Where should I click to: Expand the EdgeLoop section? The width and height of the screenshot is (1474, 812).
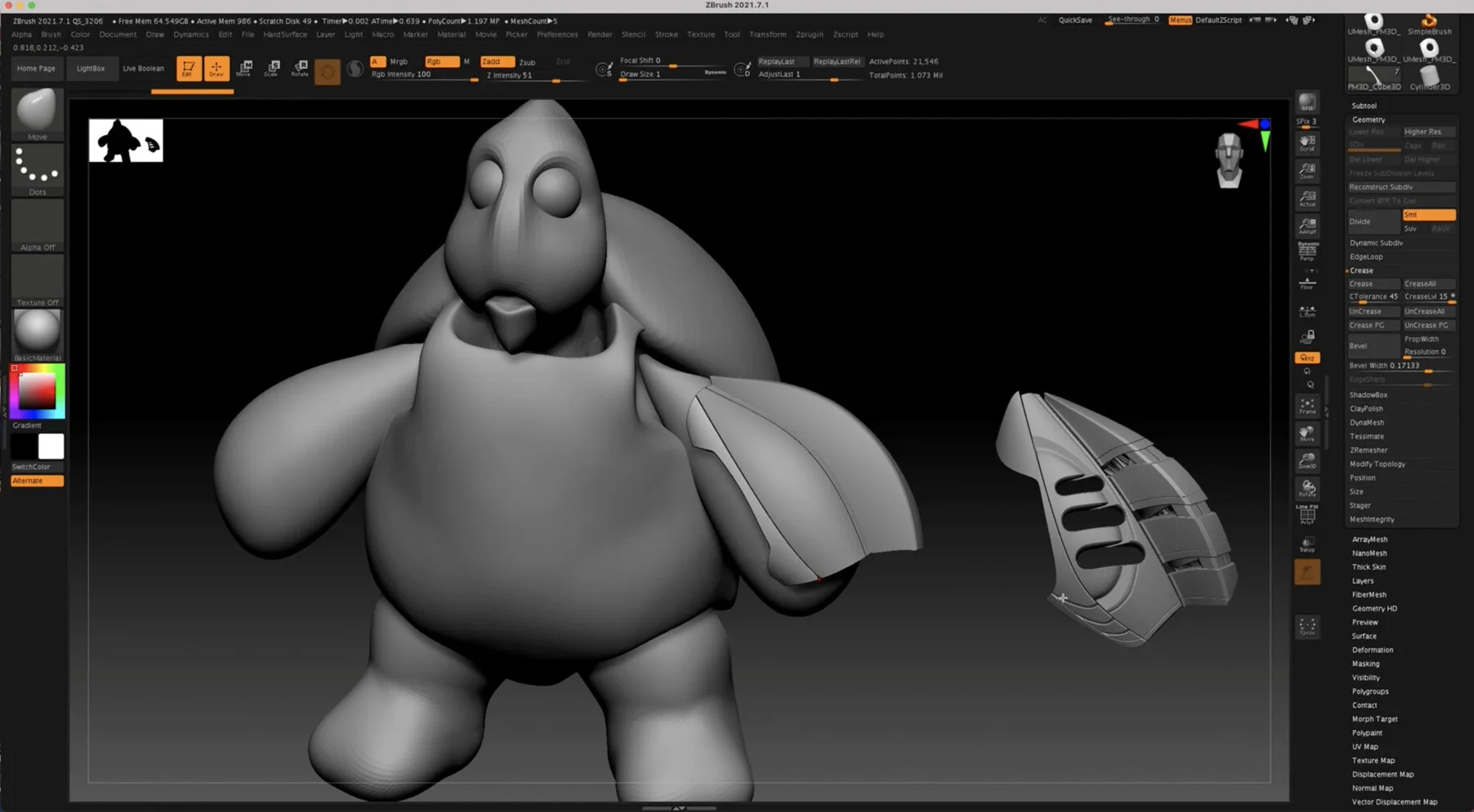[1367, 257]
